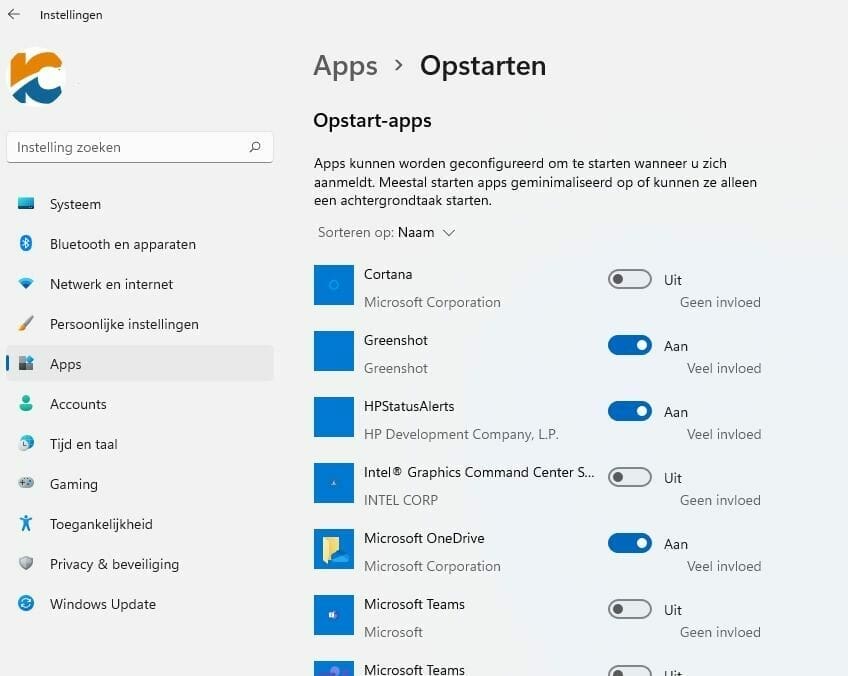Click the Gaming controller icon

click(25, 483)
